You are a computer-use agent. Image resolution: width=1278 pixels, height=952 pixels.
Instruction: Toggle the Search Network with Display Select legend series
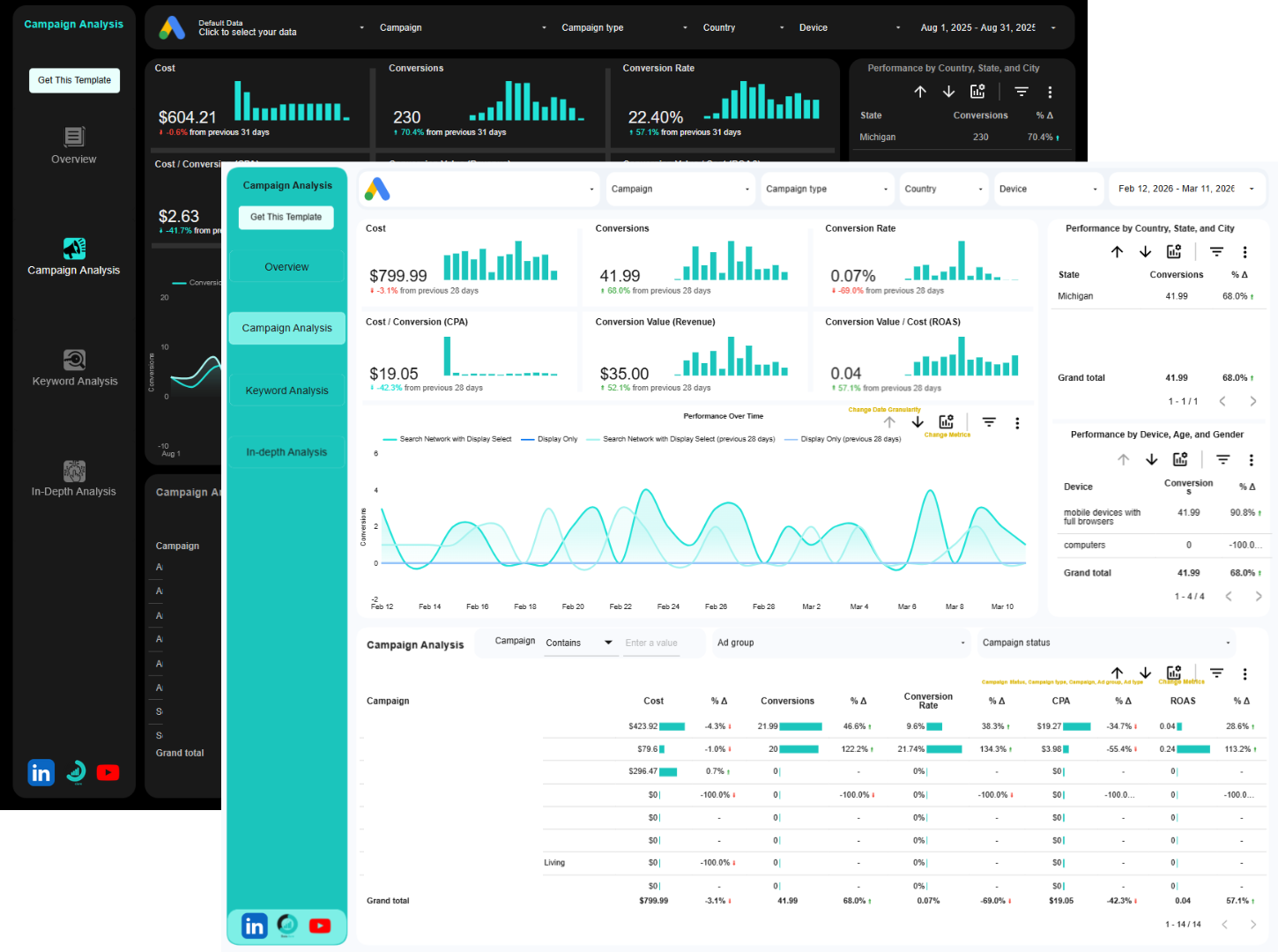pyautogui.click(x=454, y=438)
